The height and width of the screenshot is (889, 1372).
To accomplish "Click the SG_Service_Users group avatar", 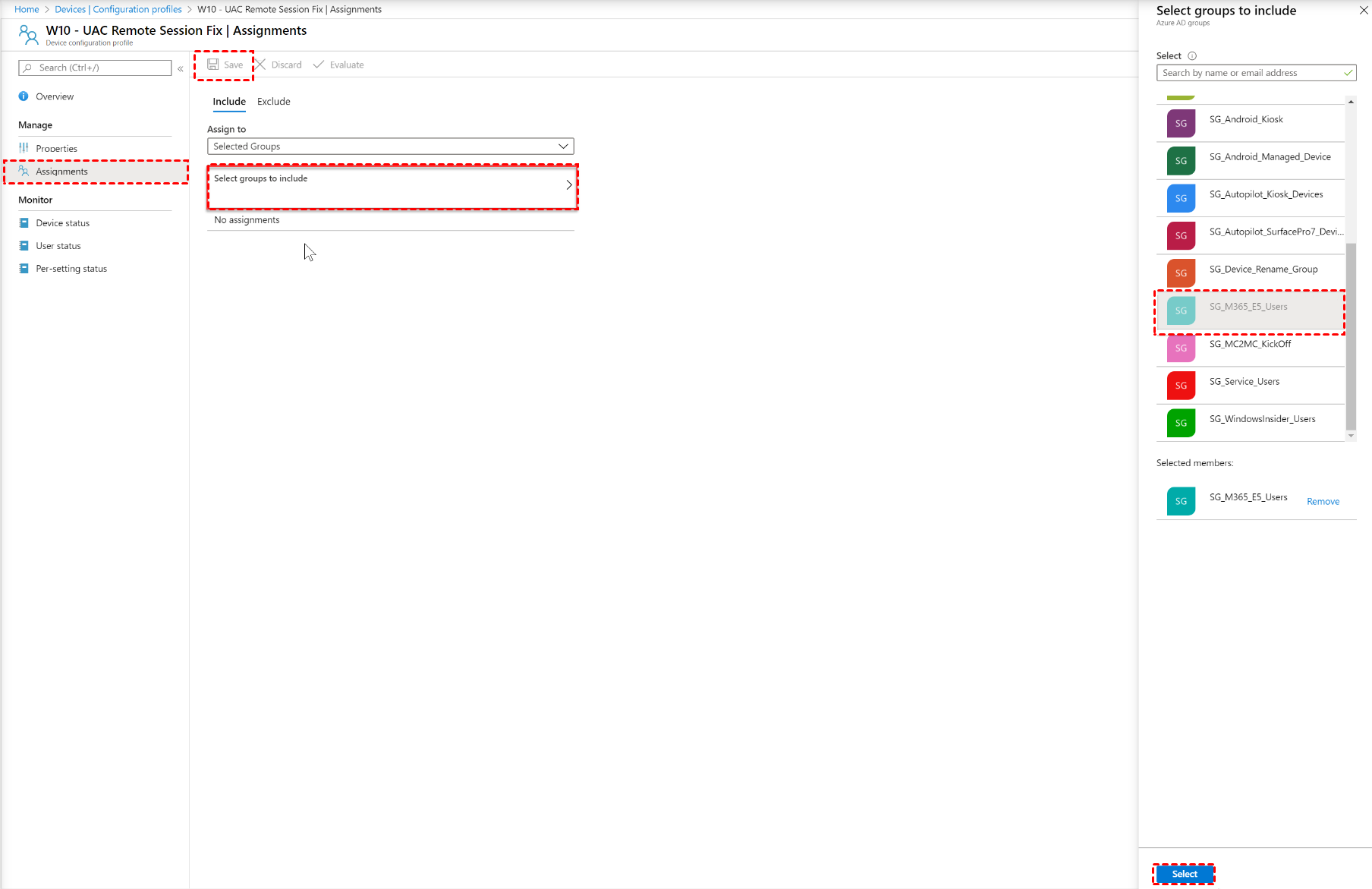I will [x=1181, y=386].
